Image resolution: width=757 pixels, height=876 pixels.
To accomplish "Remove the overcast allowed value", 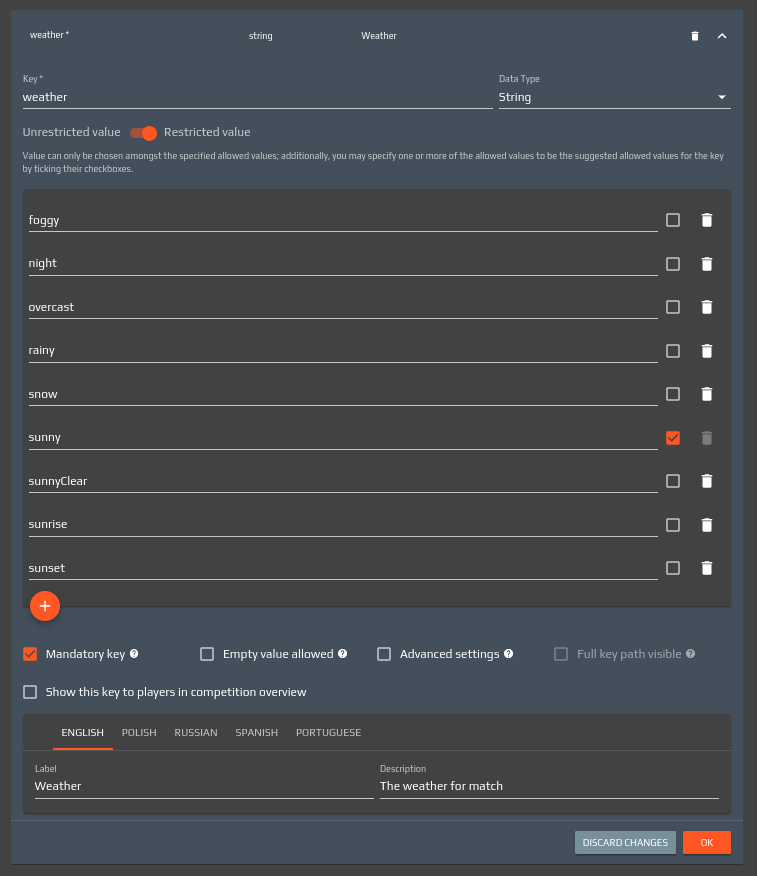I will point(706,307).
